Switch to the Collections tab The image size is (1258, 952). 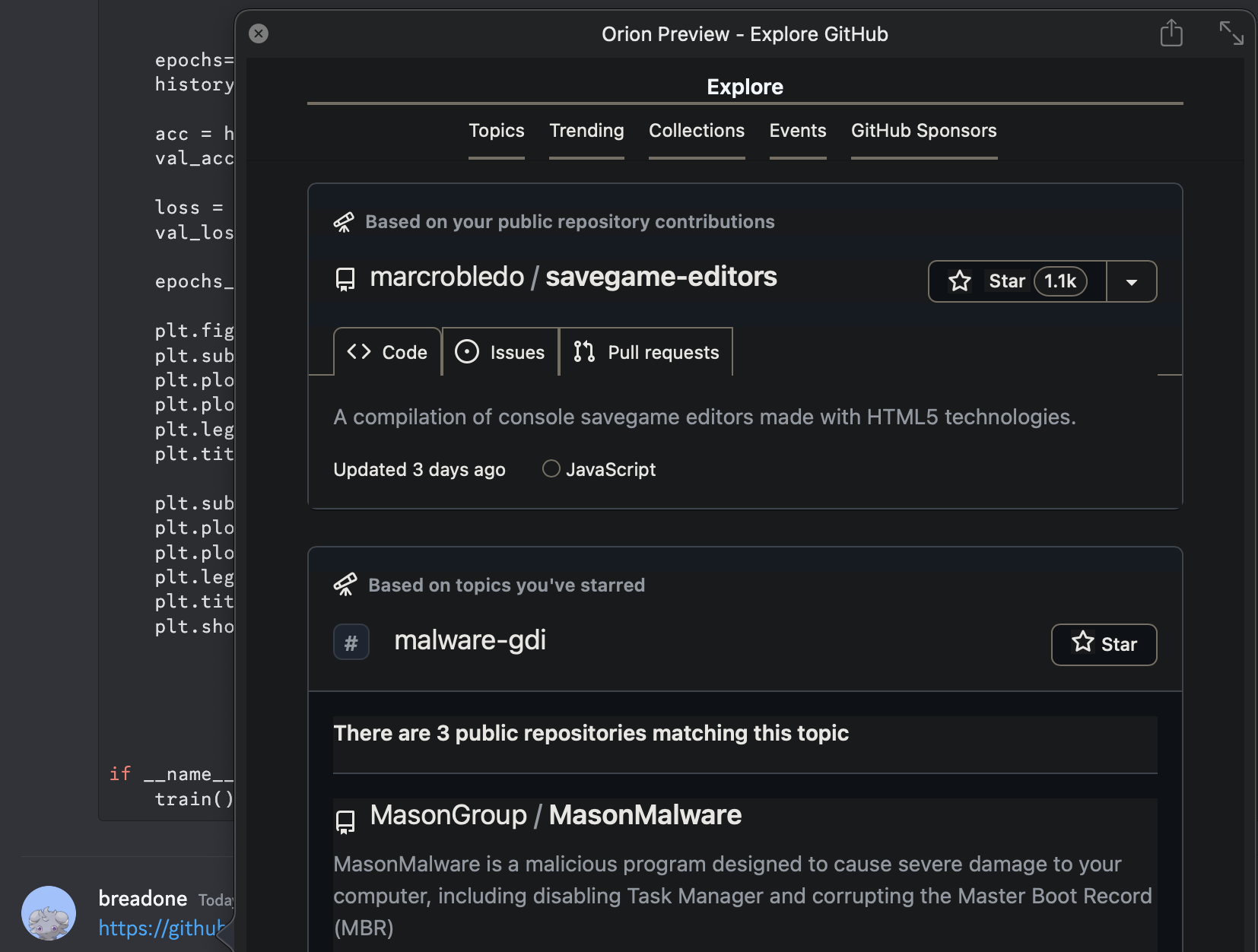(696, 131)
